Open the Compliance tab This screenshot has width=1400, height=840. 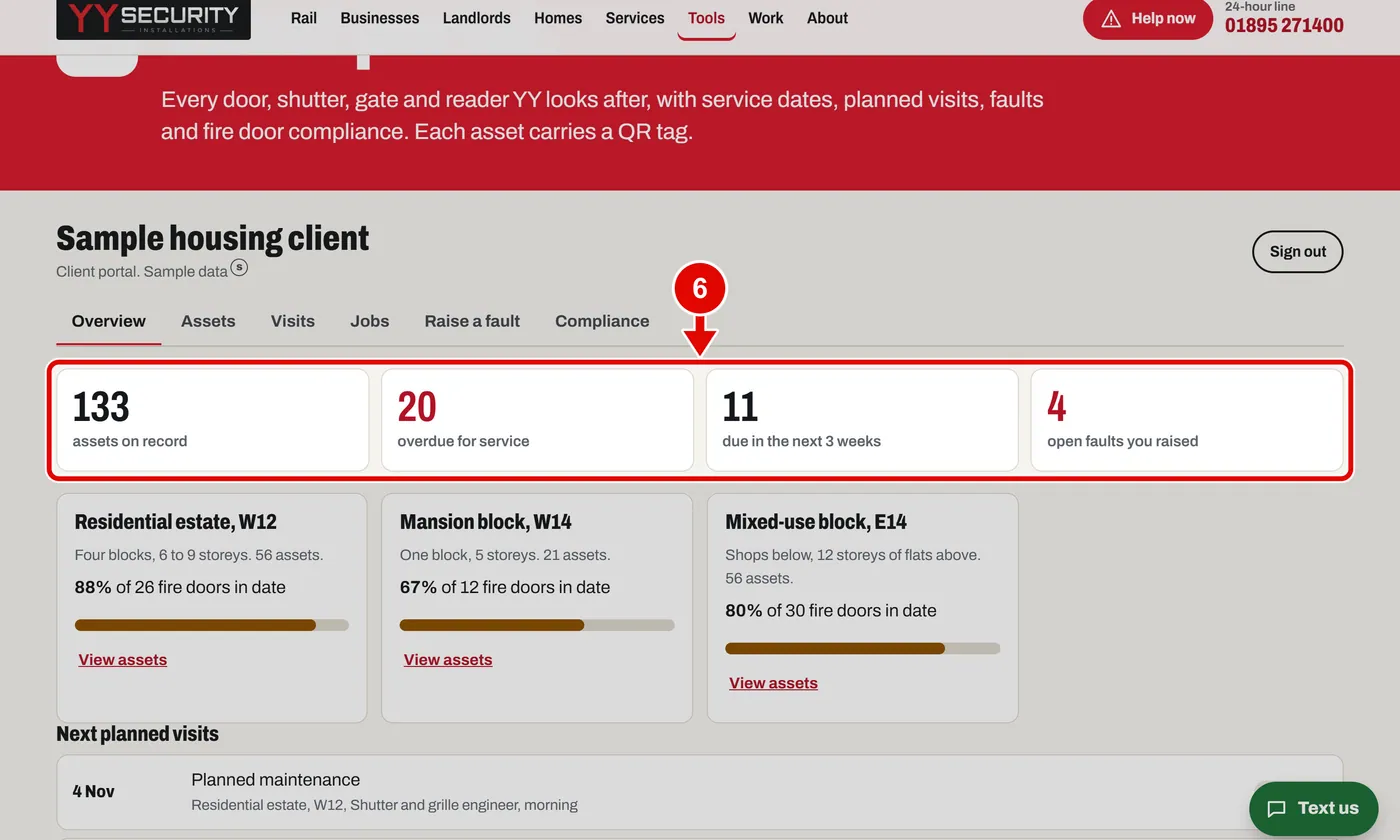click(x=602, y=322)
